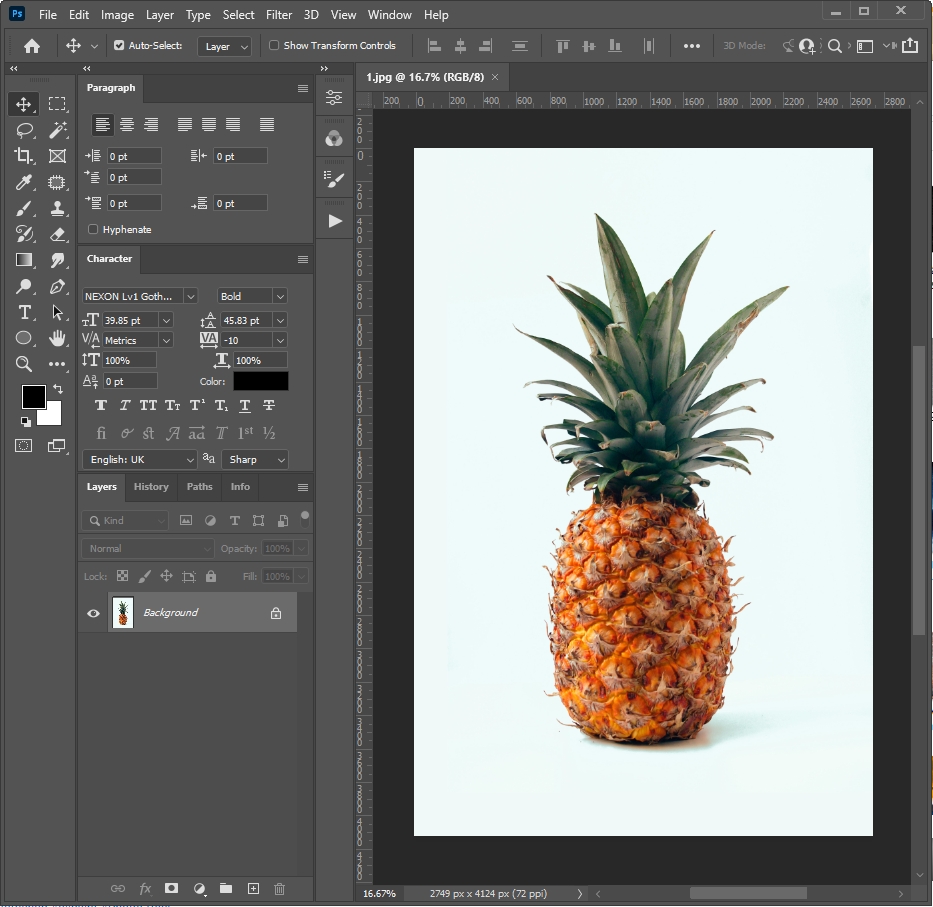Open the Sharp anti-aliasing dropdown
The width and height of the screenshot is (933, 907).
click(x=255, y=459)
